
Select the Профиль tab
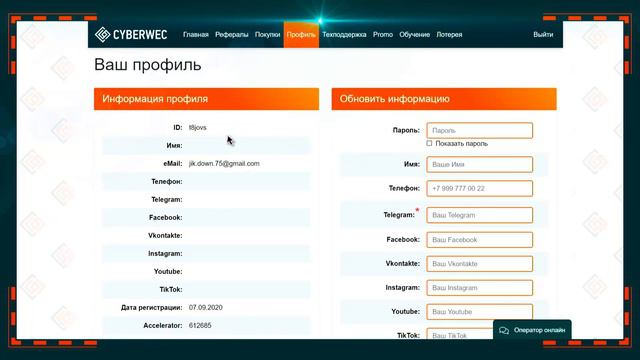[301, 35]
